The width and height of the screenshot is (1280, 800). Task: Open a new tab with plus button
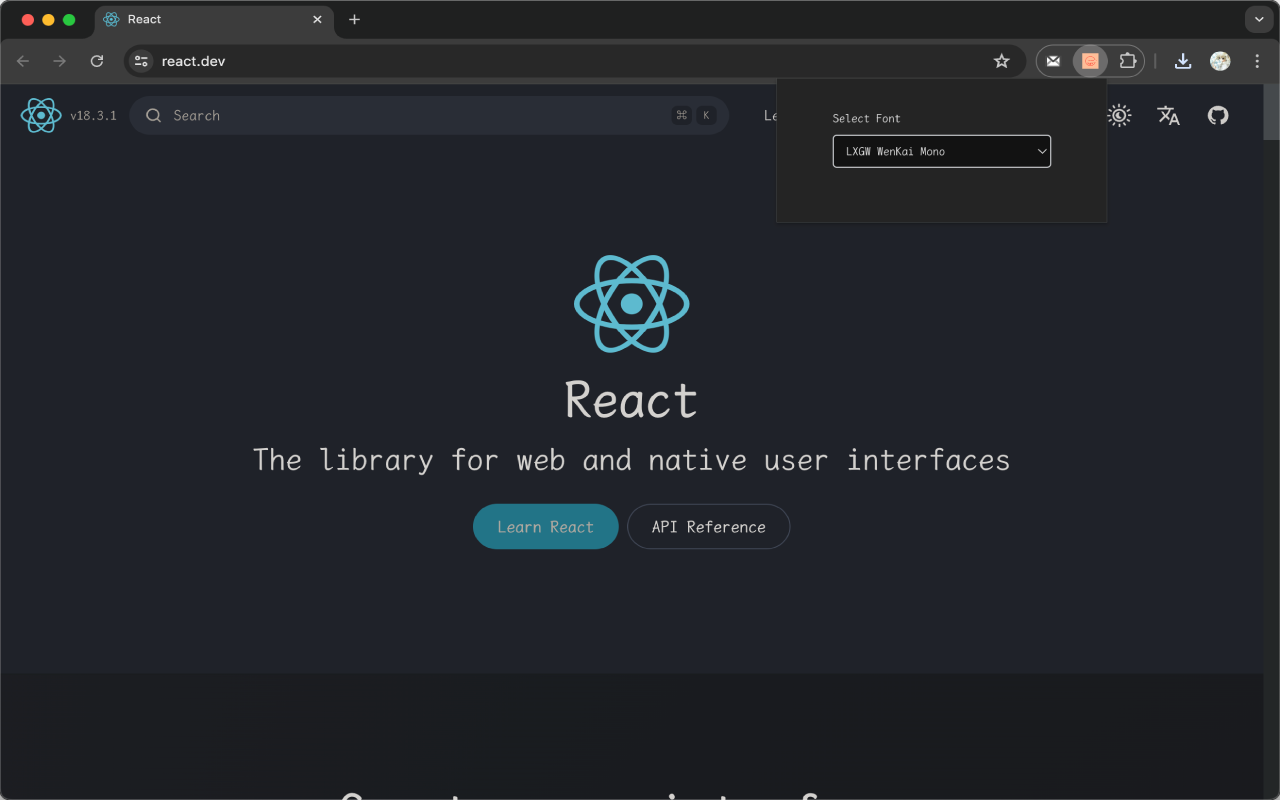point(354,19)
